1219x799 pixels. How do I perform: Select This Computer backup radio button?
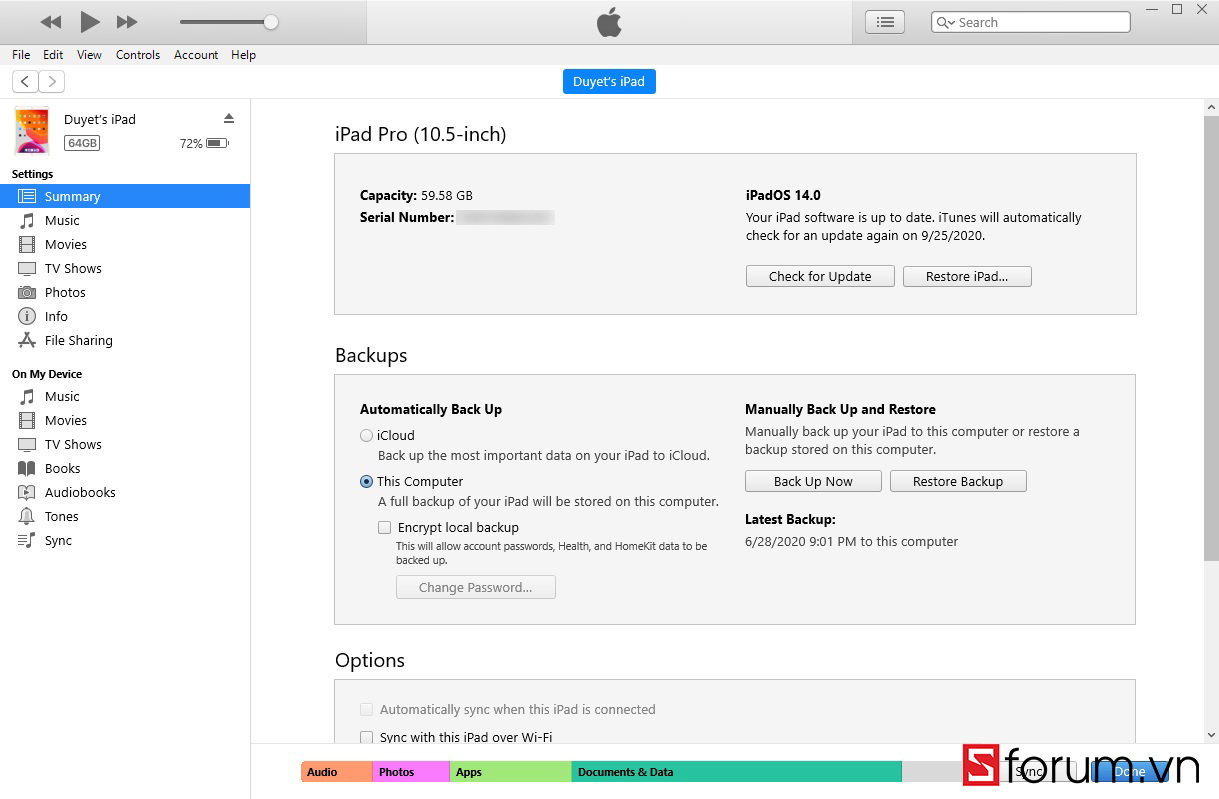pyautogui.click(x=366, y=481)
